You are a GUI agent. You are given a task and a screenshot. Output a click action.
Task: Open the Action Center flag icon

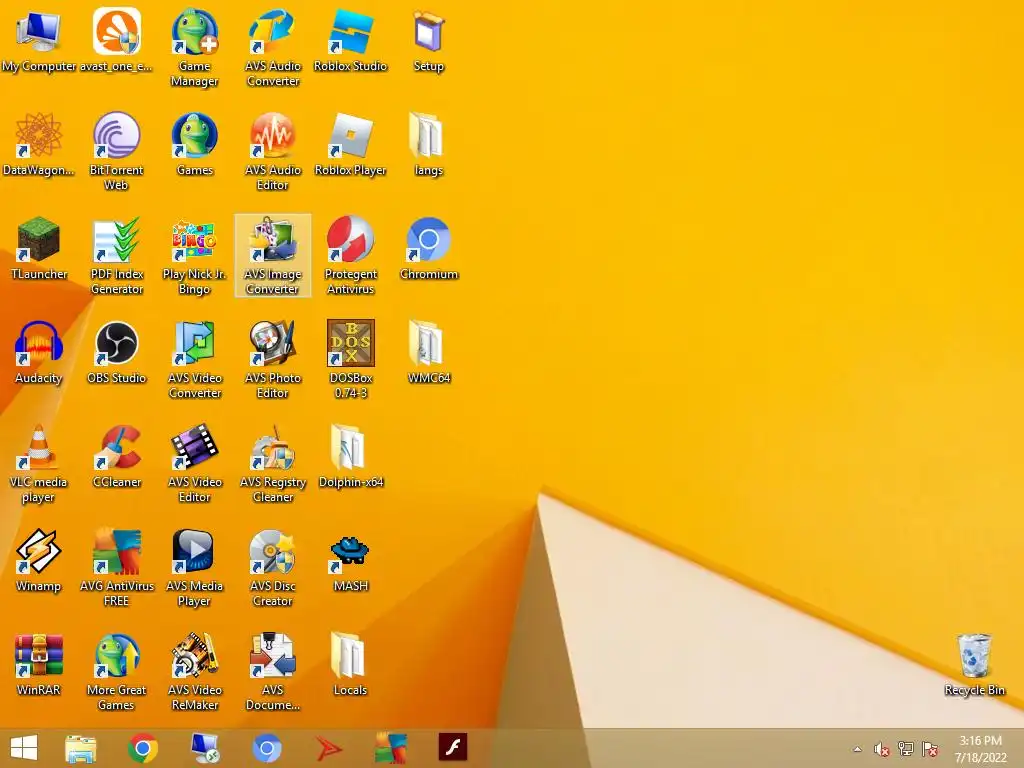click(x=930, y=749)
